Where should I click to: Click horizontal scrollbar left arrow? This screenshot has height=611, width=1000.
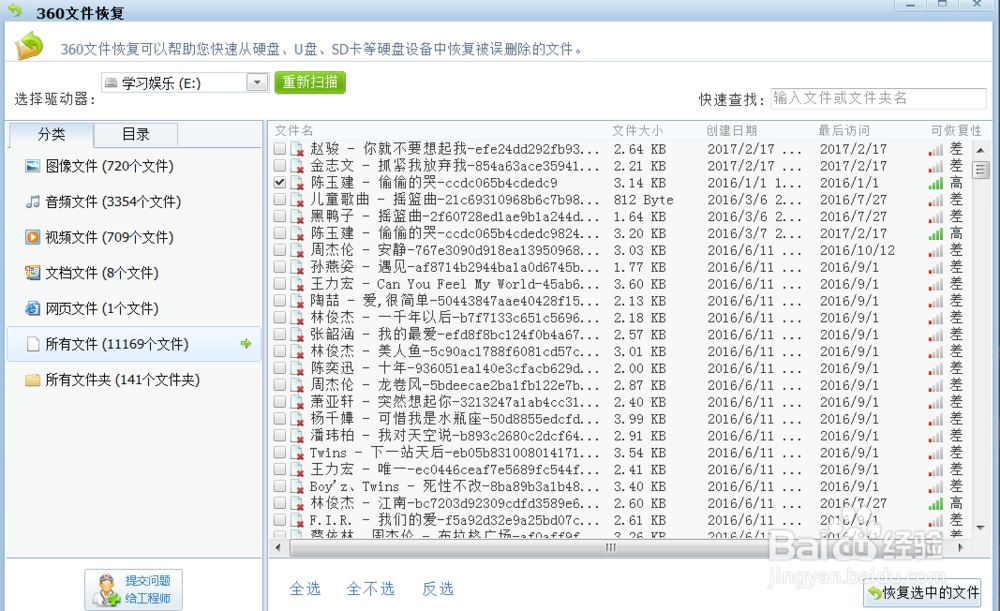[278, 547]
